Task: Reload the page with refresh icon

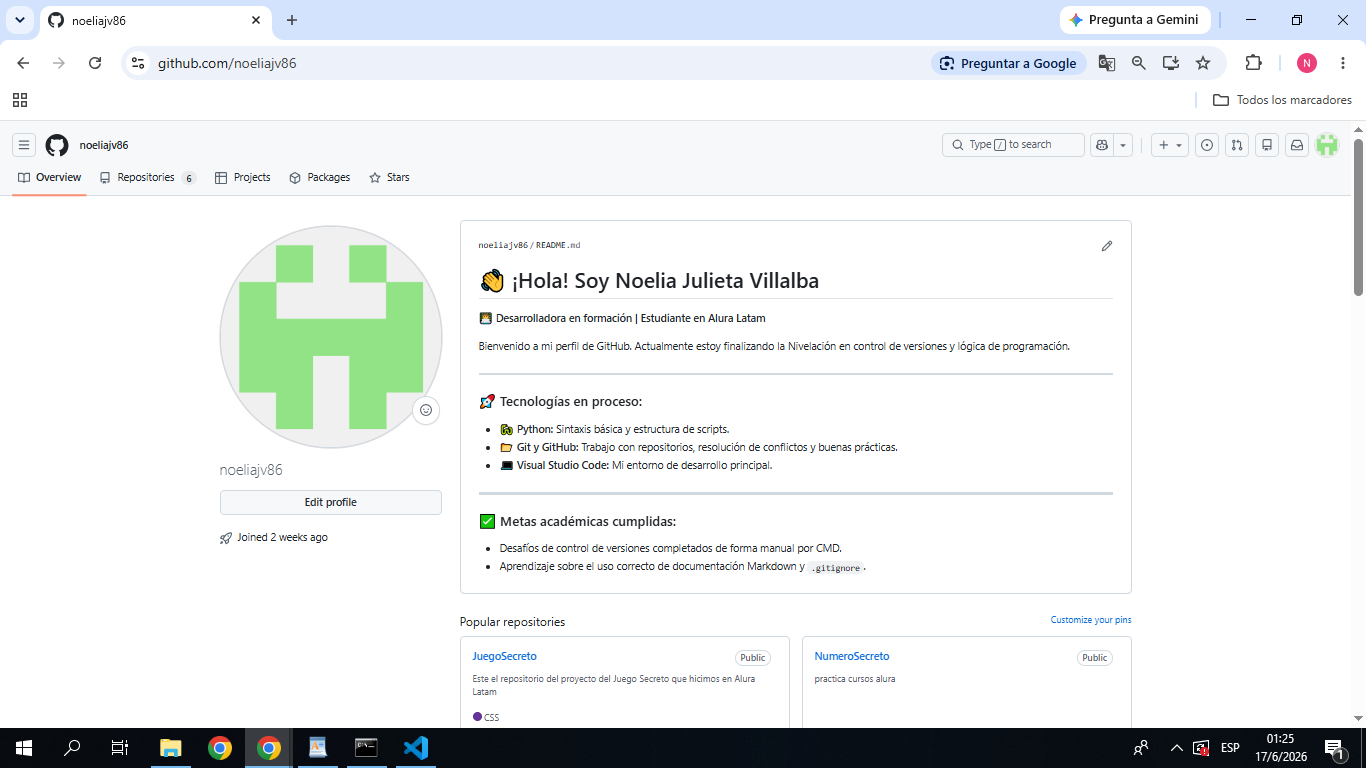Action: tap(95, 63)
